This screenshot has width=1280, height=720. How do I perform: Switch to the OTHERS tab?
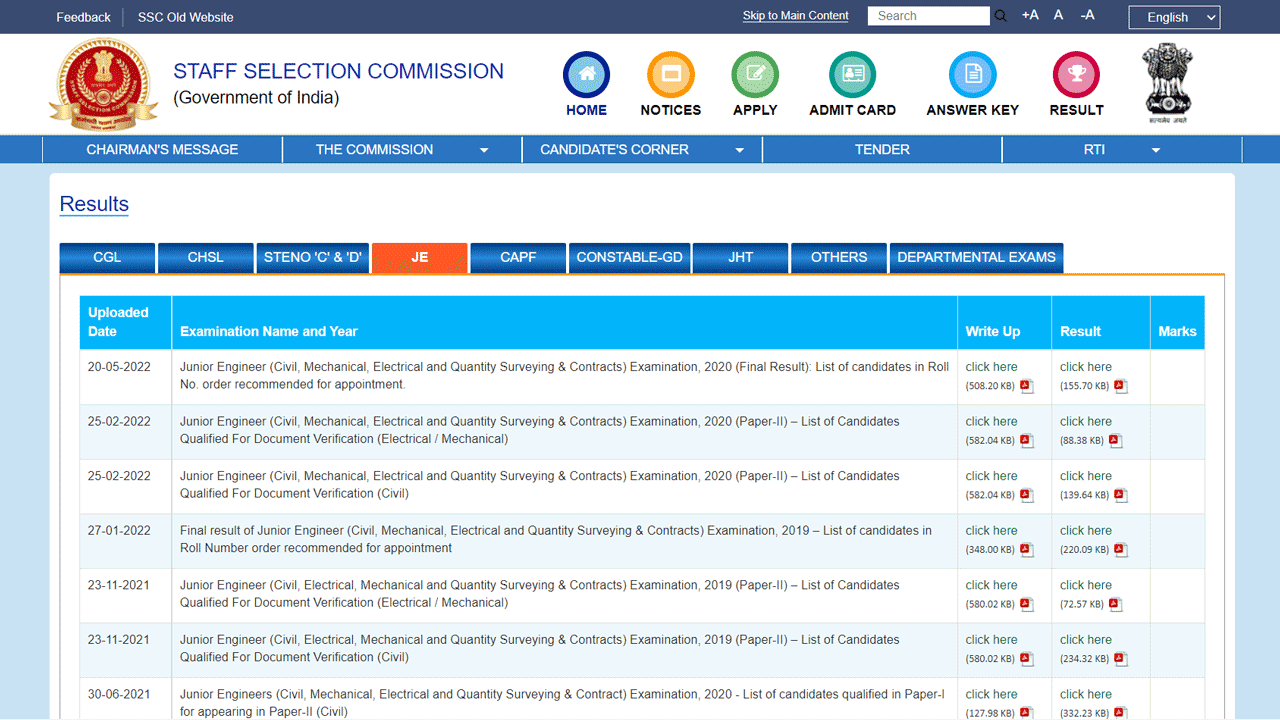click(838, 258)
